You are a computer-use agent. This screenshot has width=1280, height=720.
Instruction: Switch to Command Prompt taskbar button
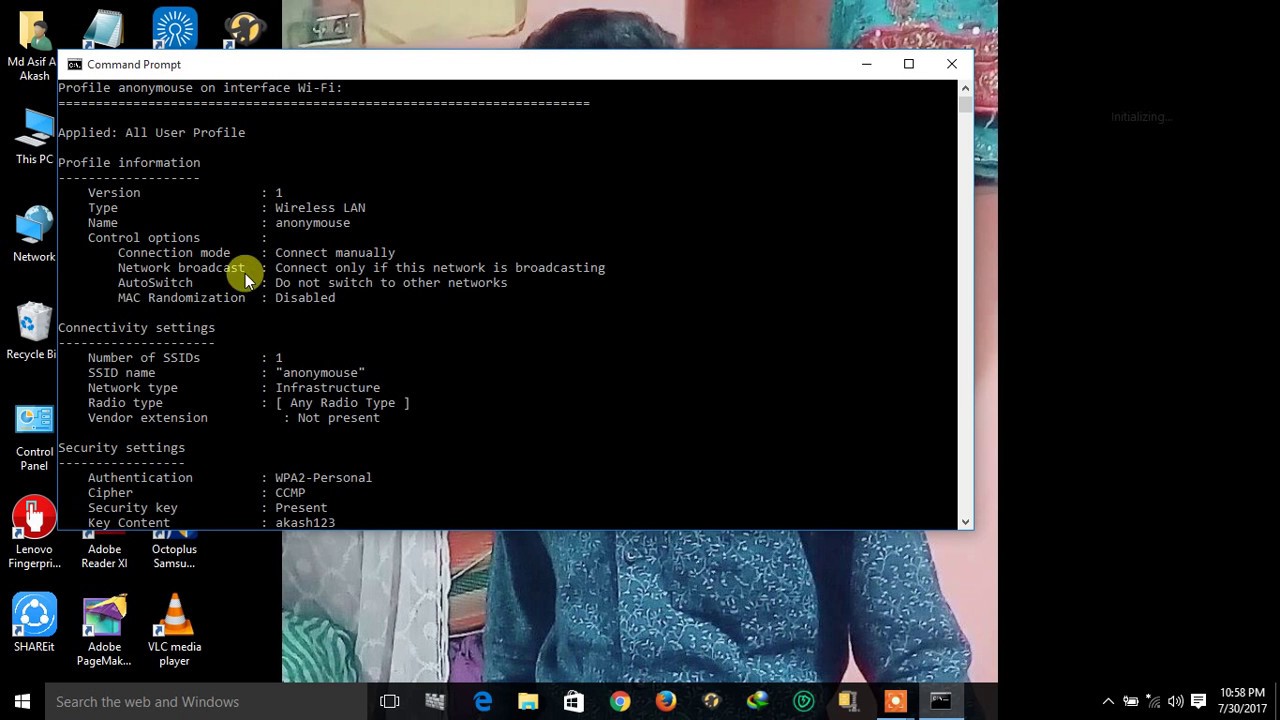pyautogui.click(x=941, y=702)
